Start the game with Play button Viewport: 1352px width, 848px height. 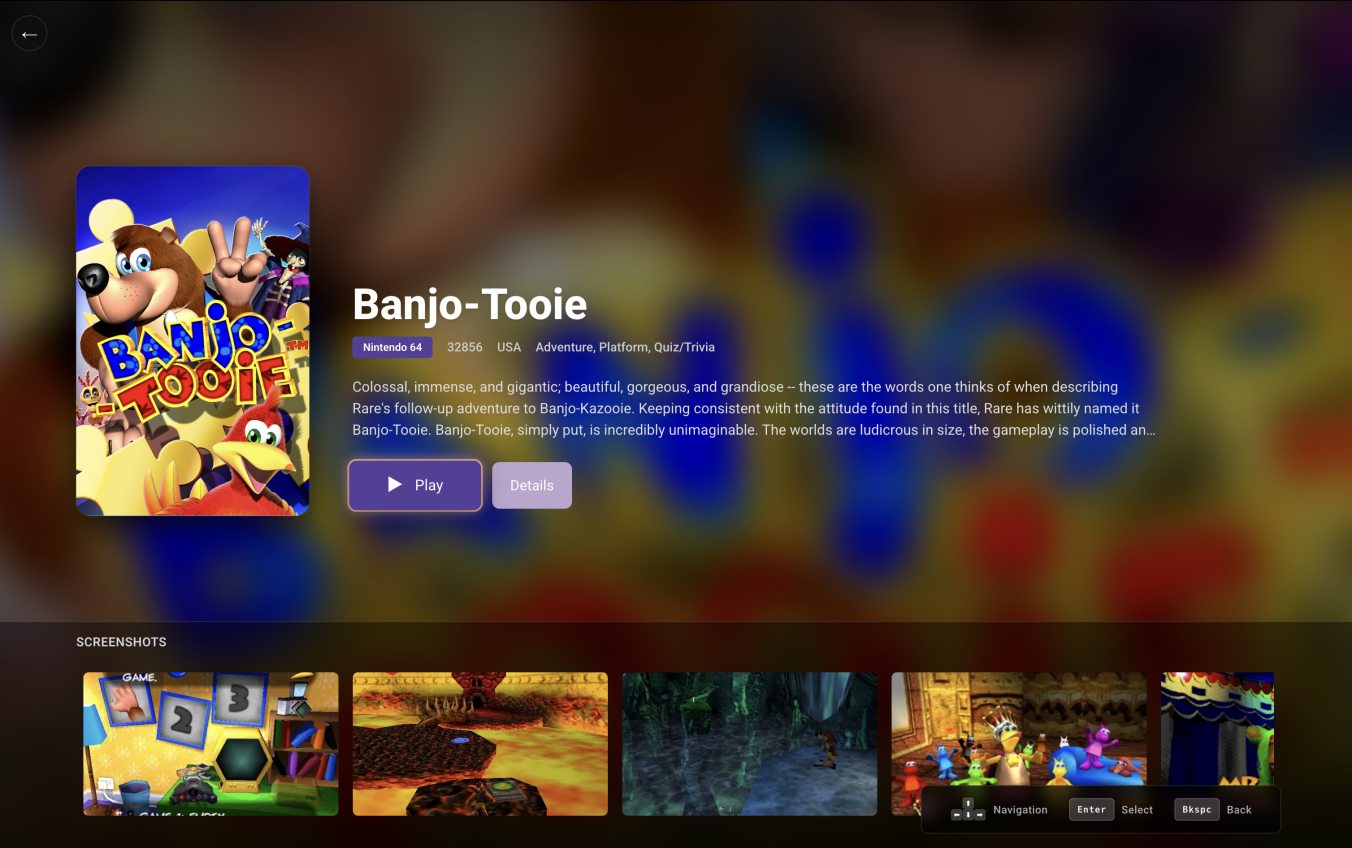tap(415, 485)
